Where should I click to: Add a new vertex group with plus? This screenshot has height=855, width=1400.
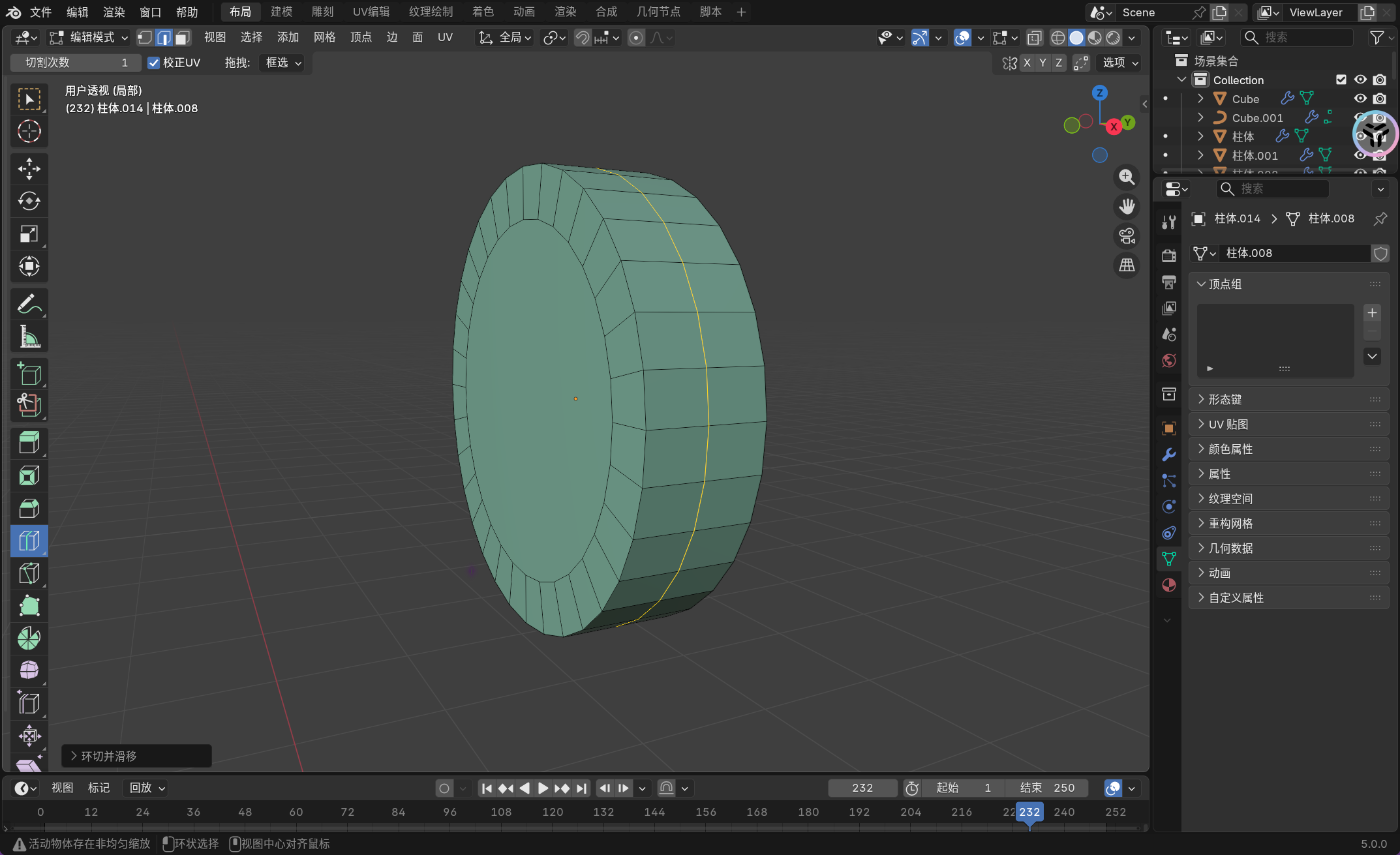(x=1372, y=313)
